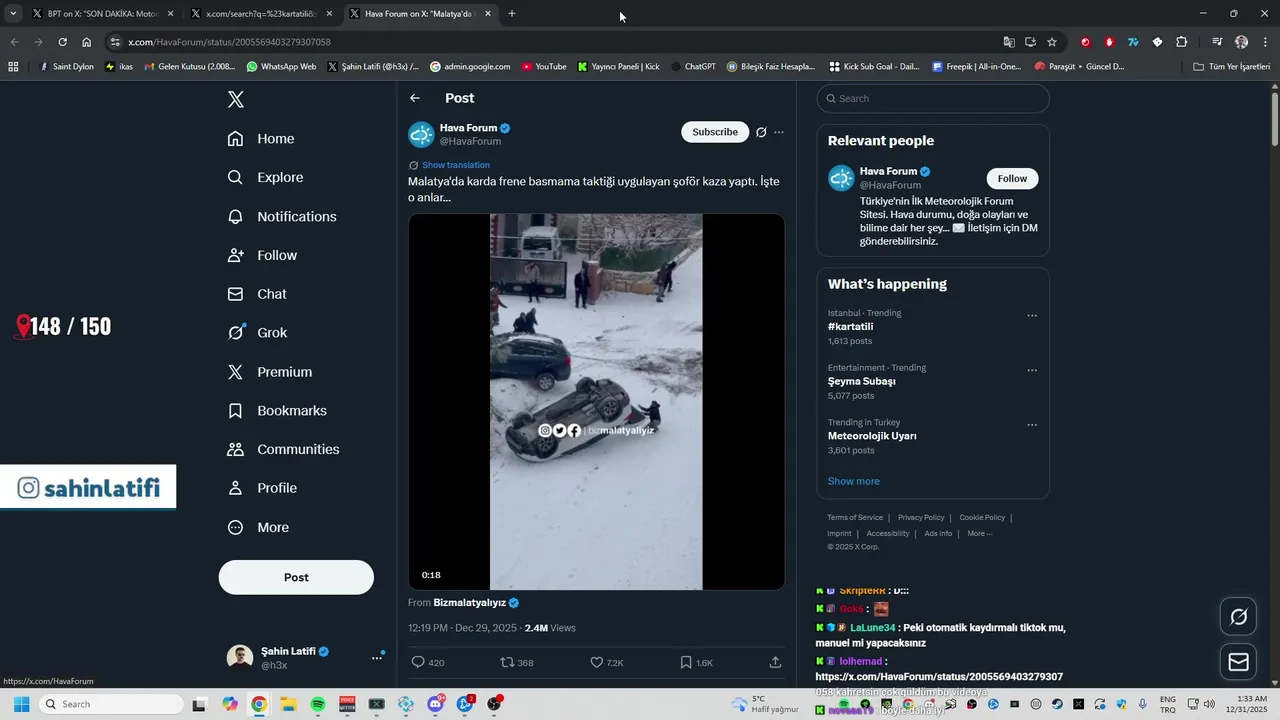Go to Home in X sidebar
This screenshot has width=1280, height=720.
261,139
